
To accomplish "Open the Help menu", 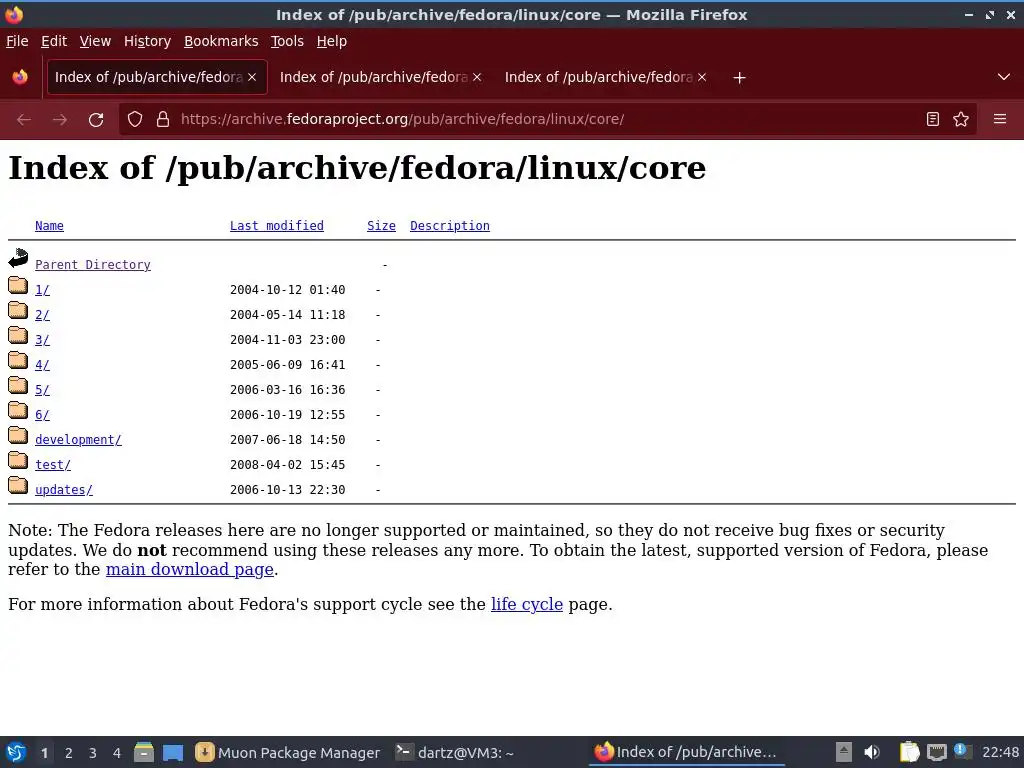I will (x=332, y=41).
